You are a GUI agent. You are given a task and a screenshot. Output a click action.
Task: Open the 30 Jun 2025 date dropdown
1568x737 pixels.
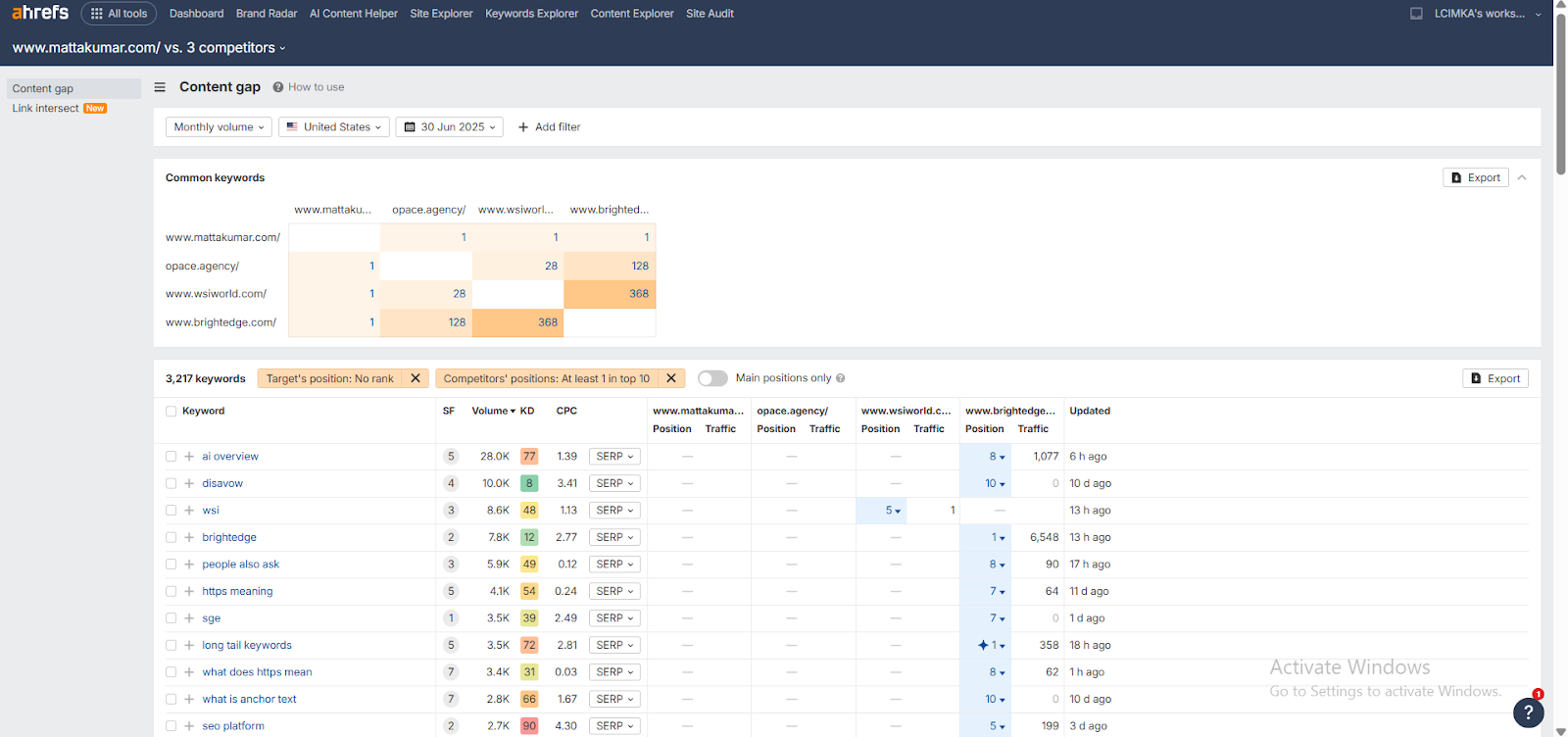pos(450,127)
